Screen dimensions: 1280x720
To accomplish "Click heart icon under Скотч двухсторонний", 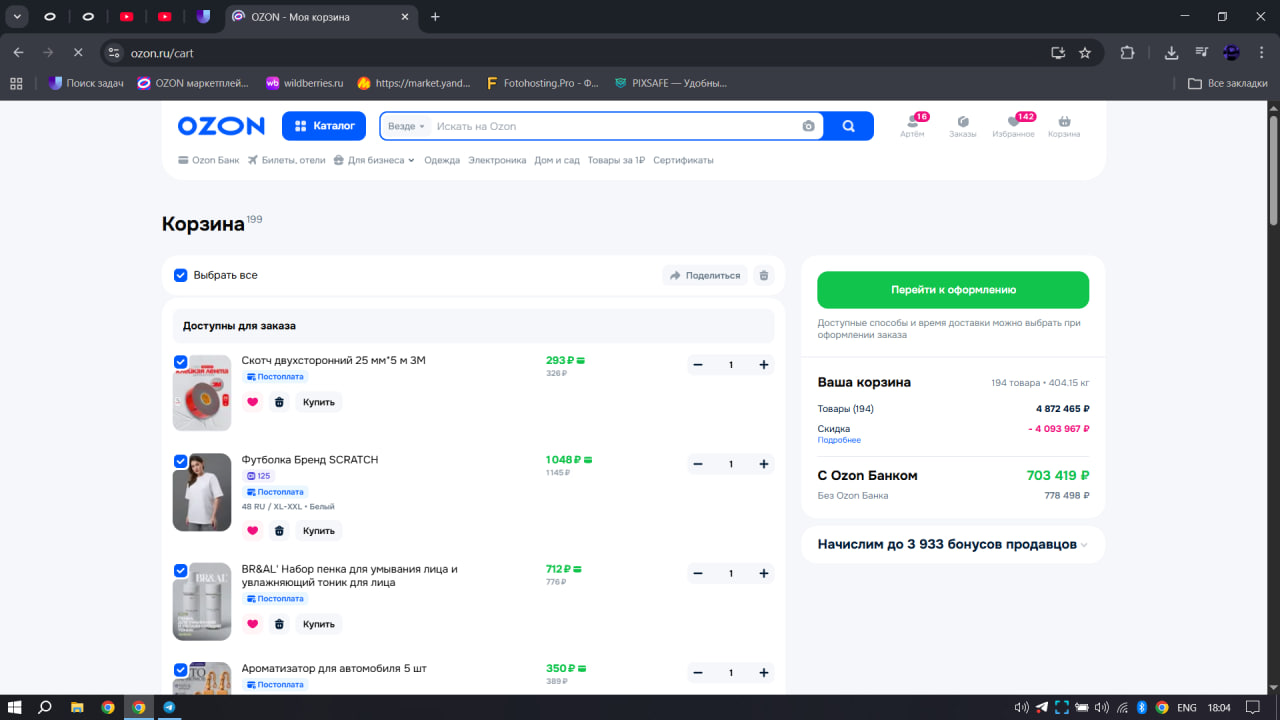I will (x=252, y=402).
